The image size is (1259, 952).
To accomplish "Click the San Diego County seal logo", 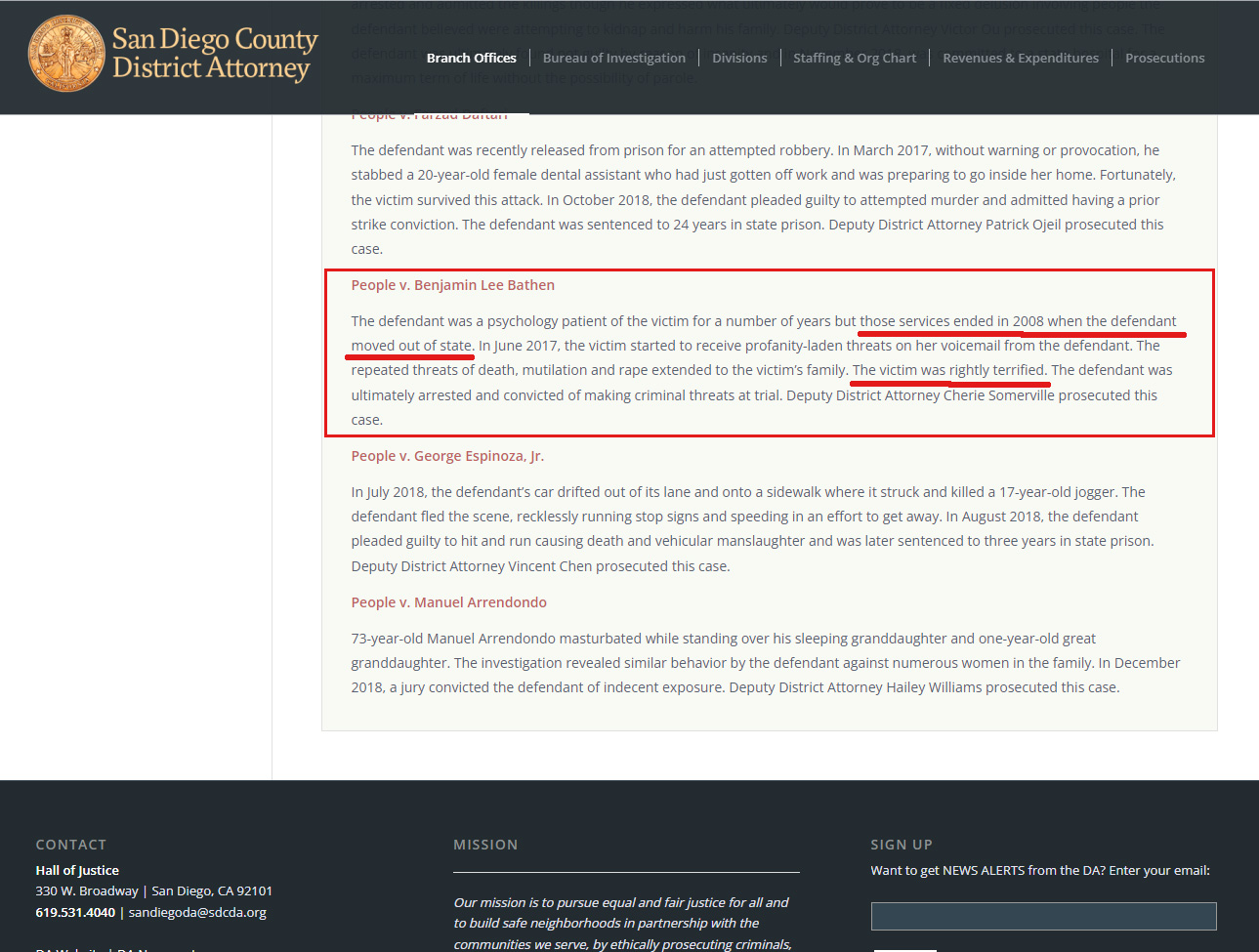I will click(x=66, y=54).
